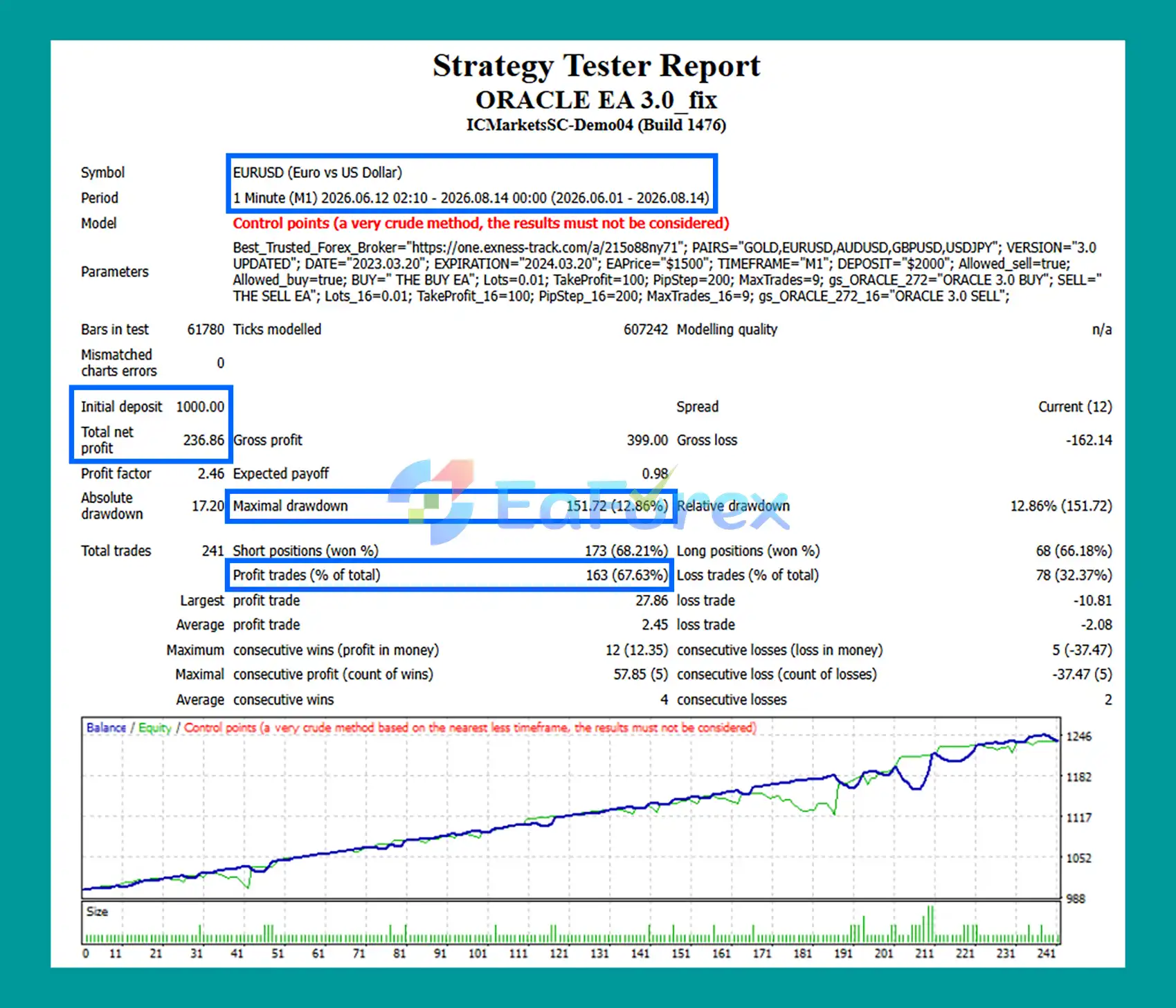This screenshot has width=1176, height=1008.
Task: Select average loss trade value '-2.08'
Action: coord(1096,625)
